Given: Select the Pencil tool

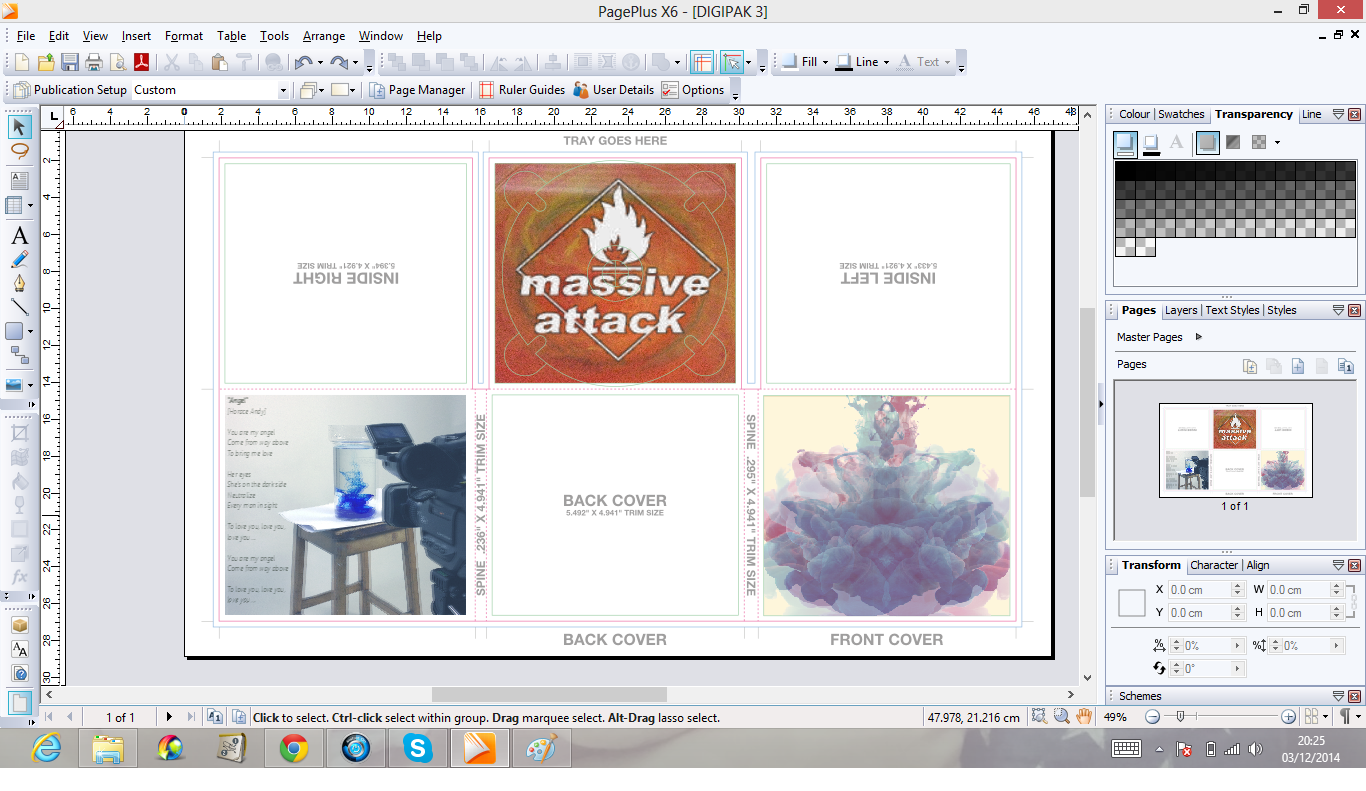Looking at the screenshot, I should pyautogui.click(x=19, y=260).
